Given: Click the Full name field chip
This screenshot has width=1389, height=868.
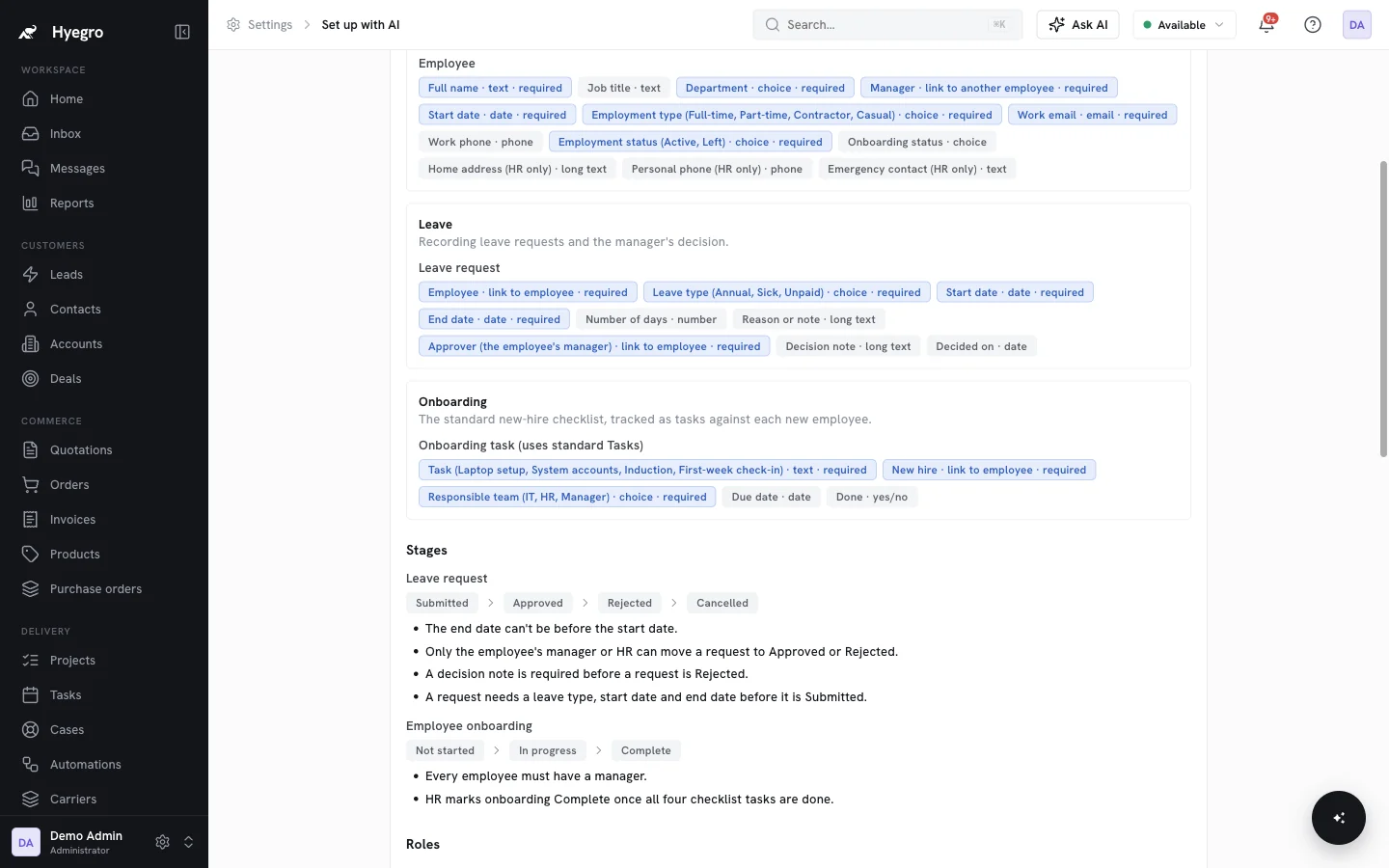Looking at the screenshot, I should [x=495, y=88].
